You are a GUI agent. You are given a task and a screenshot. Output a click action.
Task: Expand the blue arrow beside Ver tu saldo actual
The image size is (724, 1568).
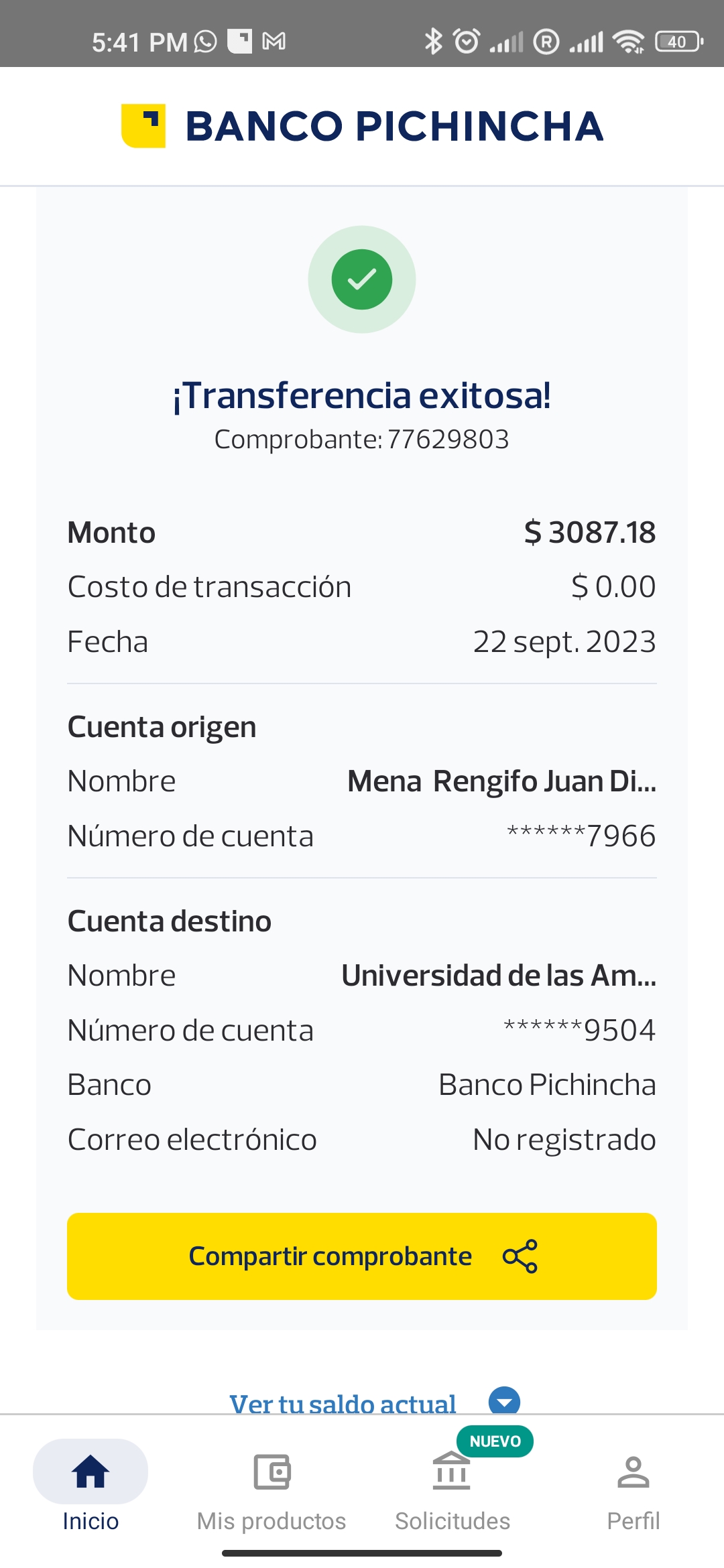point(504,1400)
